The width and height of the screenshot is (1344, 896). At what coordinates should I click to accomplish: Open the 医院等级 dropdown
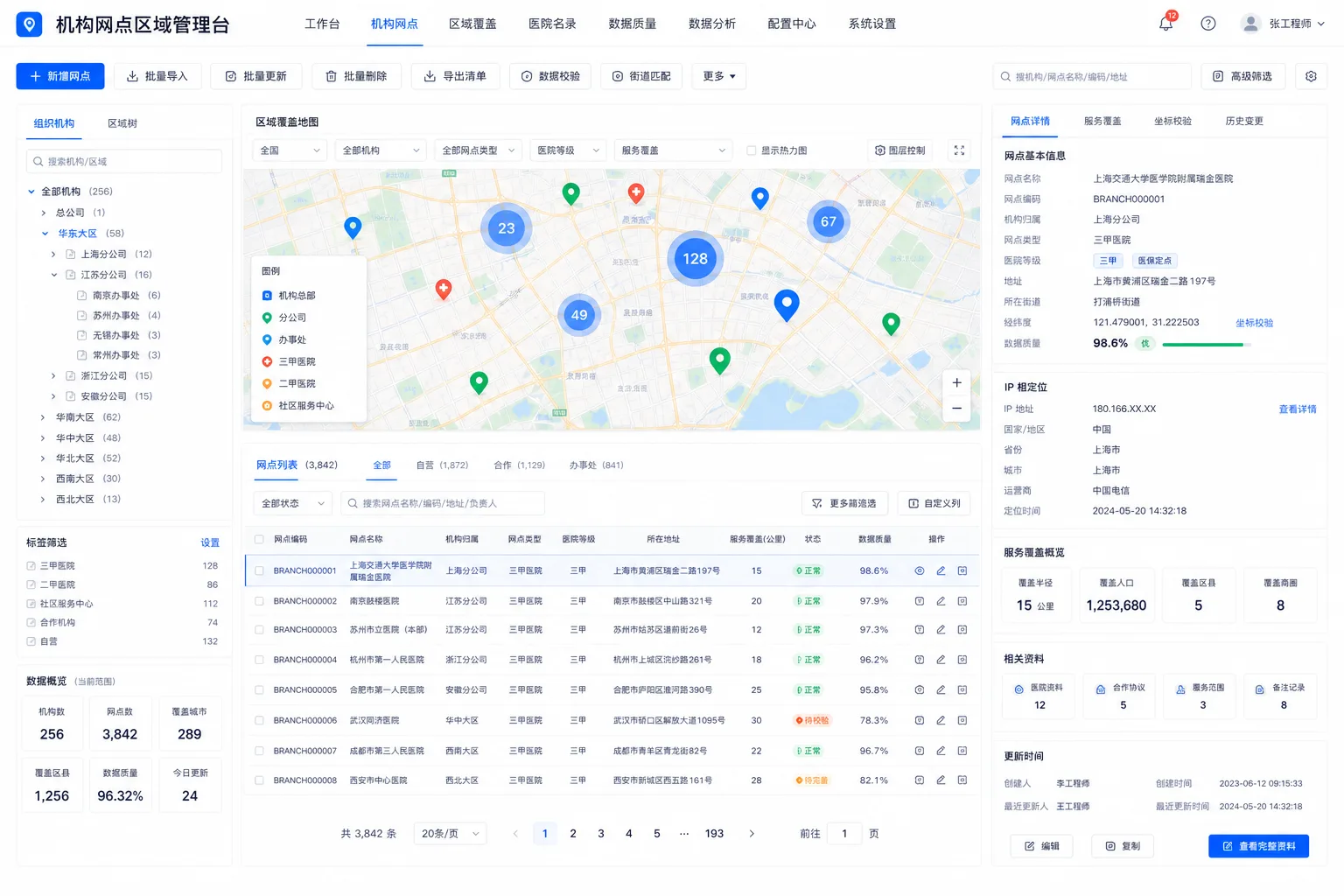click(x=568, y=150)
